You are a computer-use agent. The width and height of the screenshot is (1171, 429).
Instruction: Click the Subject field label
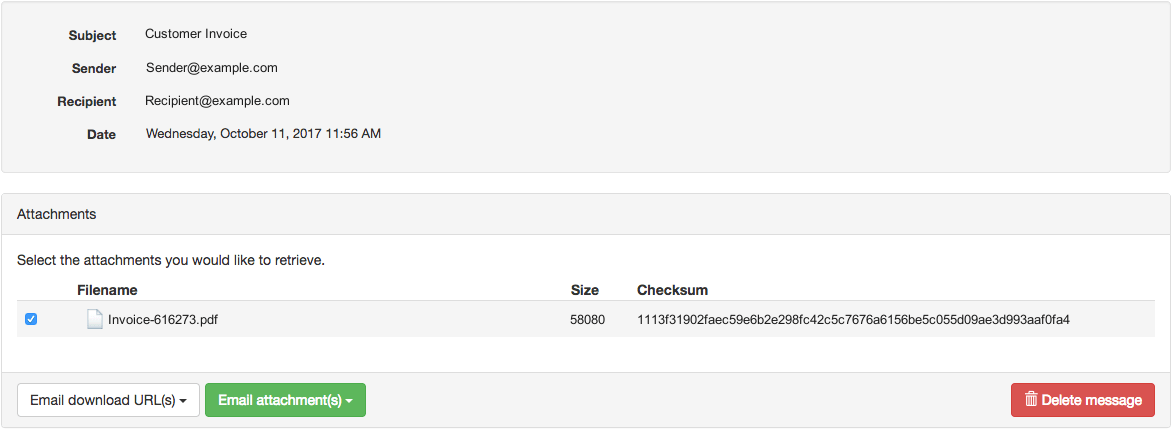(x=92, y=35)
